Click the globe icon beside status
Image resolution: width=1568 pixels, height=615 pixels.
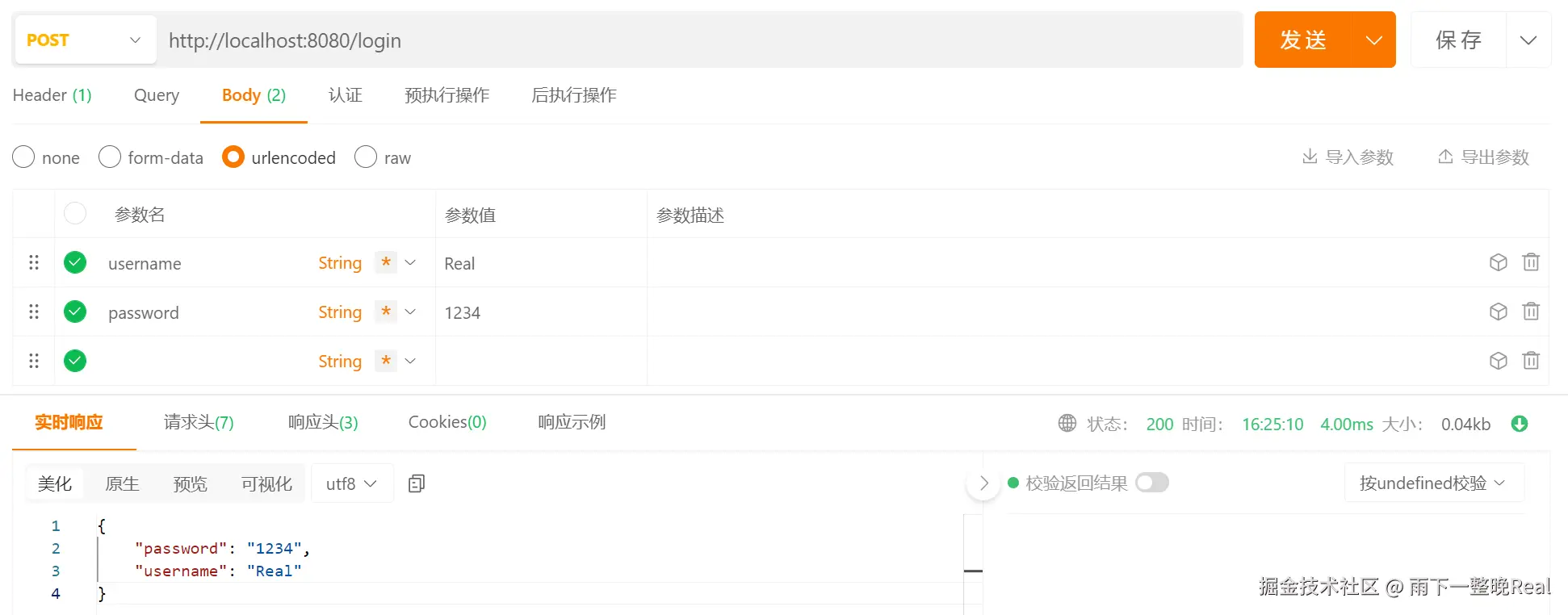tap(1067, 423)
